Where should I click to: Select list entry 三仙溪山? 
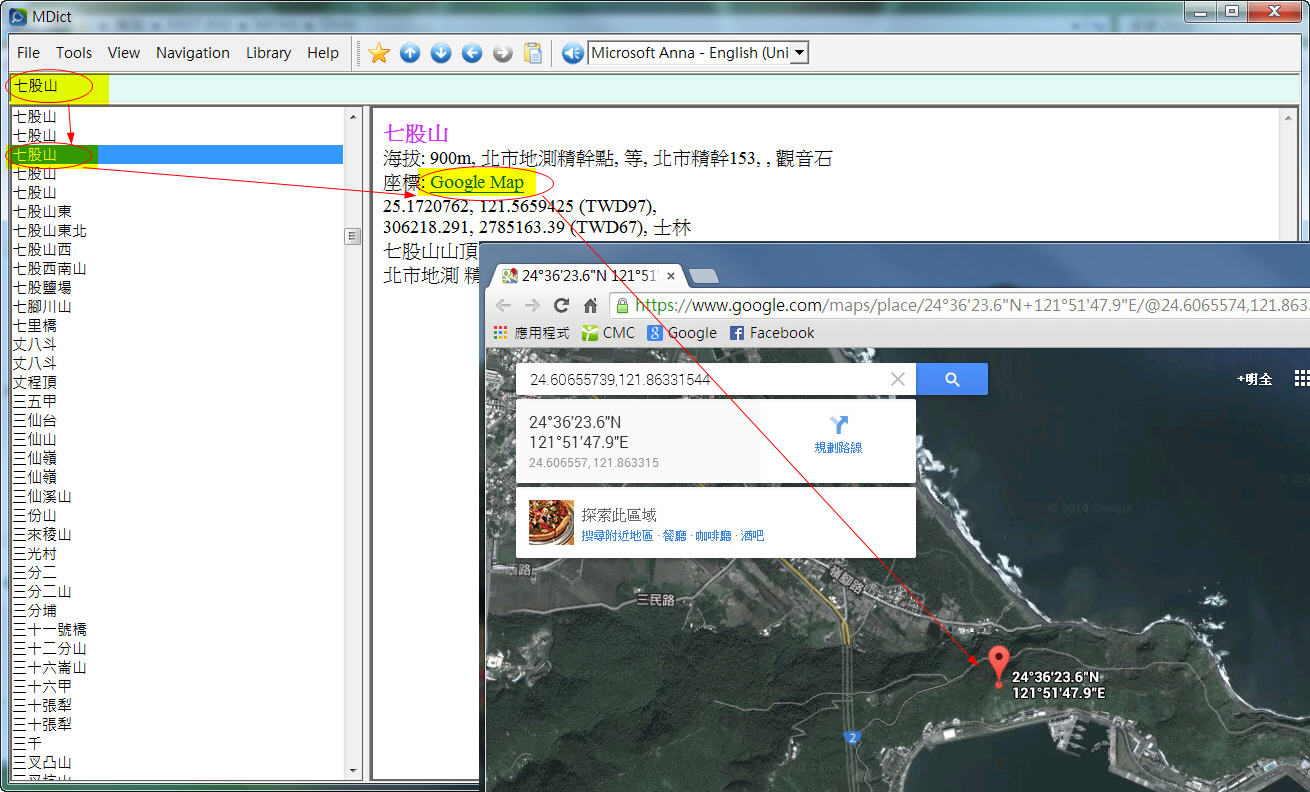[x=42, y=497]
